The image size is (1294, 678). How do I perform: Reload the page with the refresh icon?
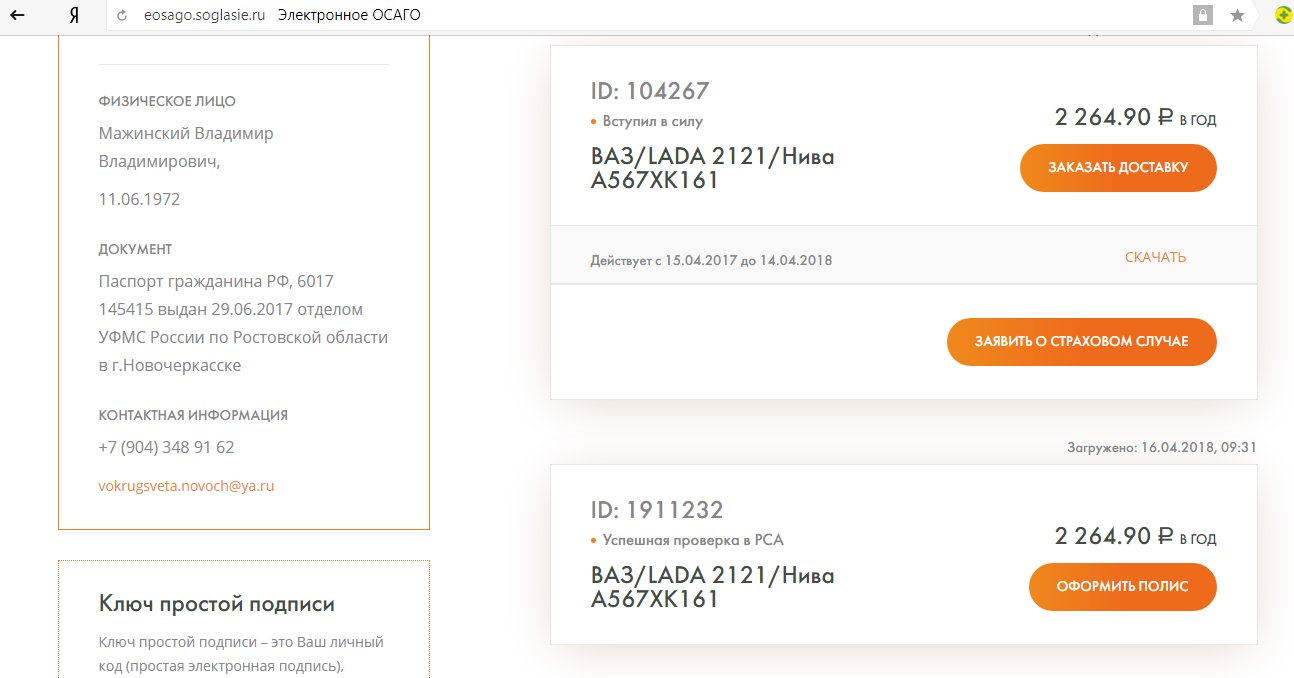point(122,15)
